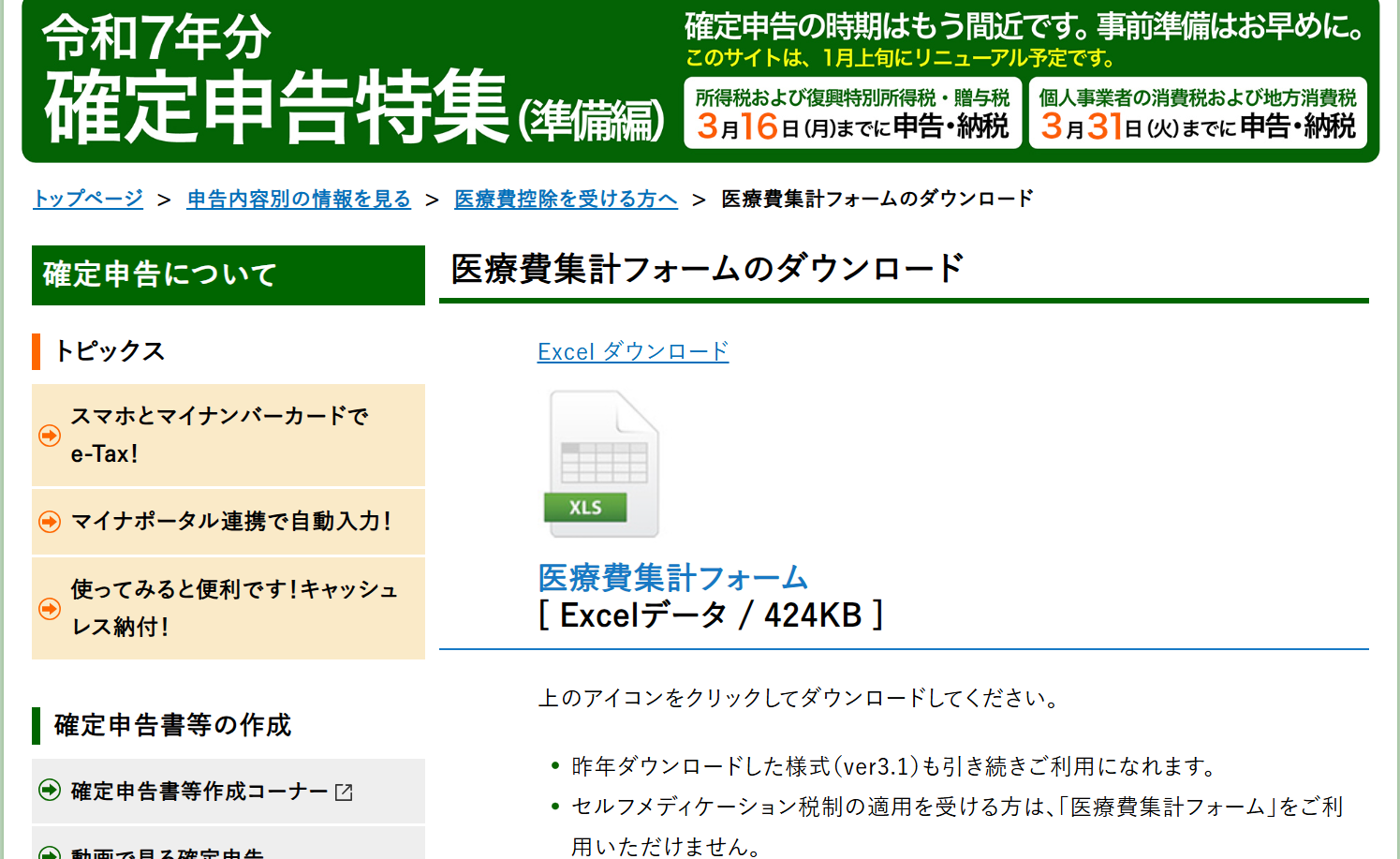This screenshot has width=1400, height=859.
Task: Click orange arrow icon beside マイナポータル連携で自動入力
Action: tap(50, 522)
